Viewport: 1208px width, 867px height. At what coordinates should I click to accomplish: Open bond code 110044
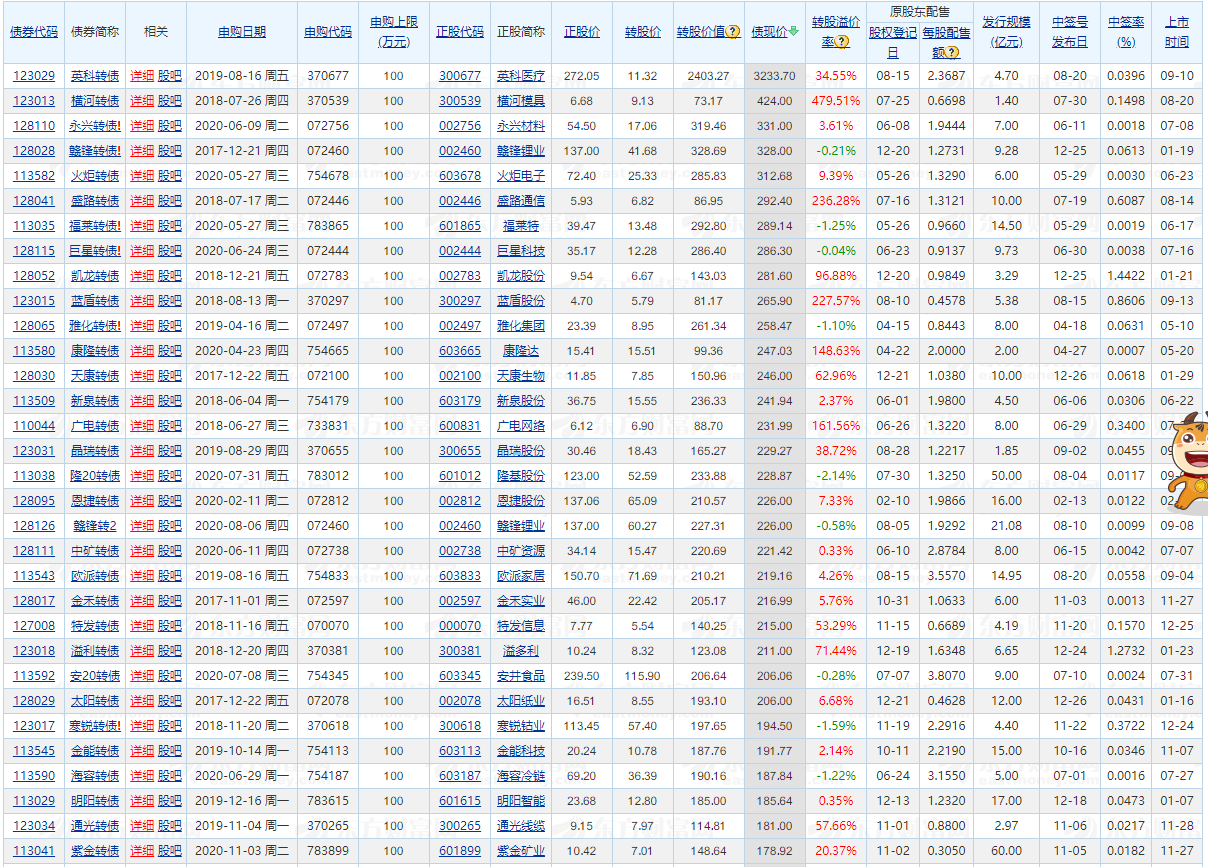[34, 426]
